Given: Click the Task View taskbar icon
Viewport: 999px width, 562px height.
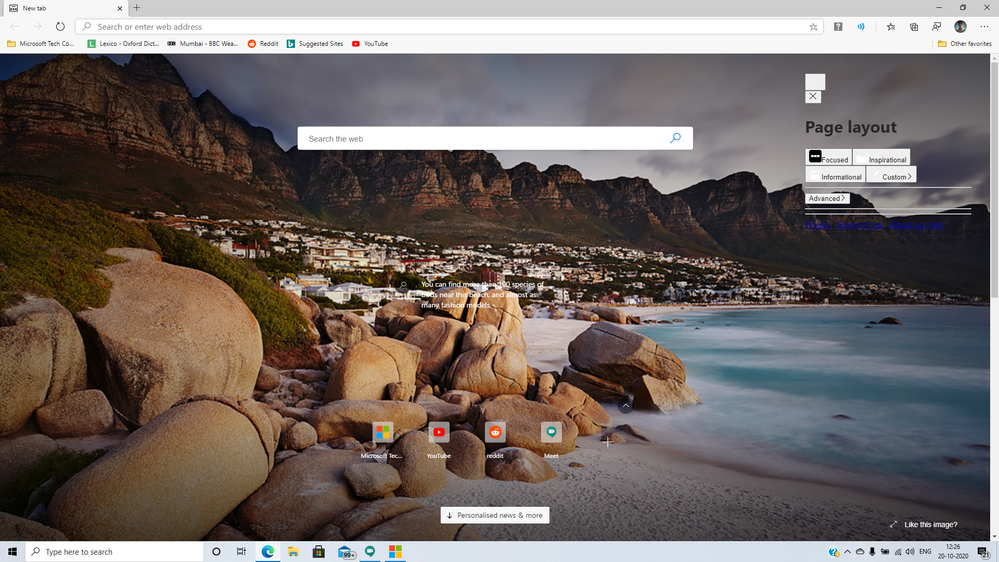Looking at the screenshot, I should pyautogui.click(x=241, y=552).
